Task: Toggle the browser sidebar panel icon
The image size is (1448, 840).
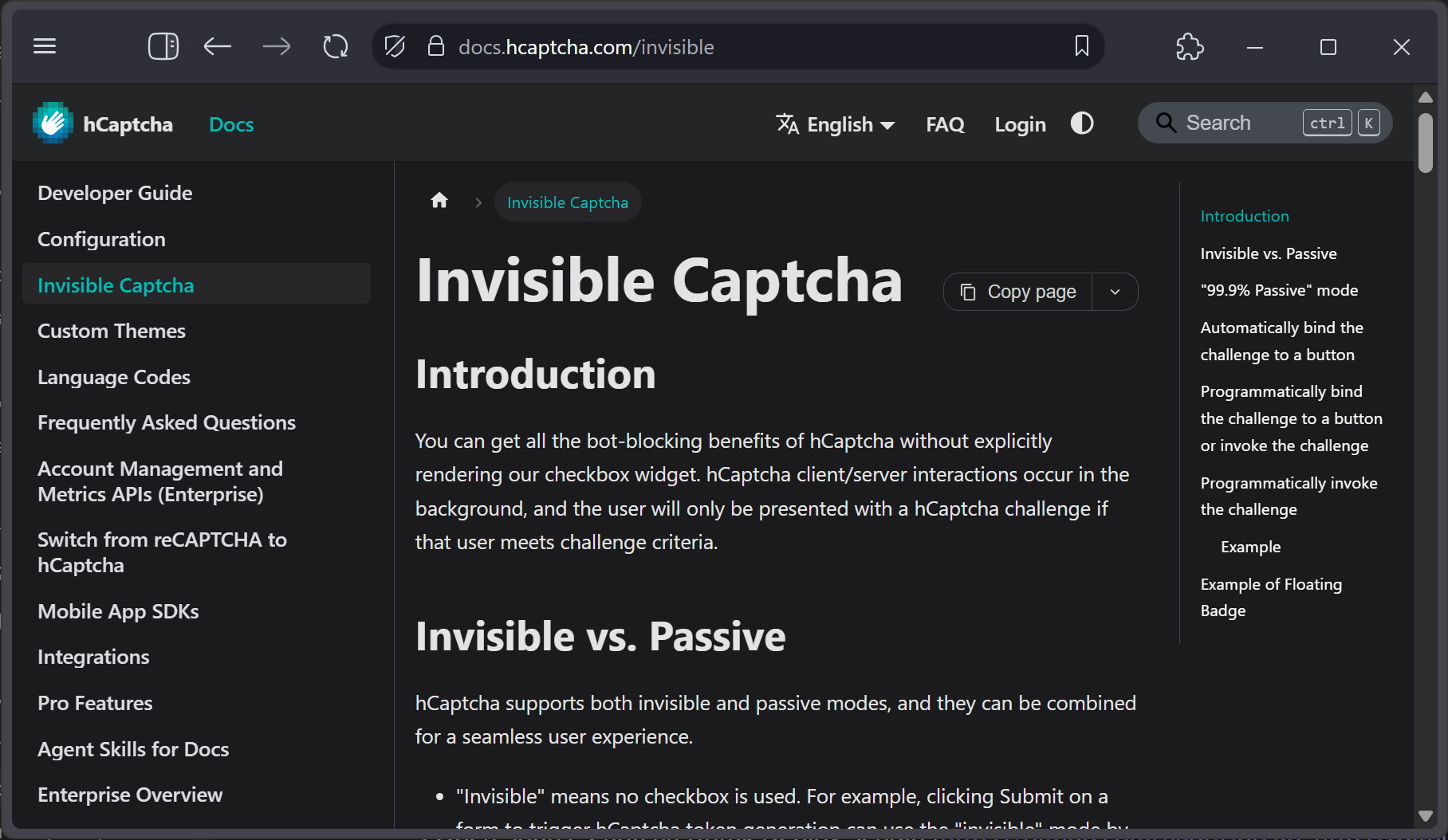Action: click(x=163, y=46)
